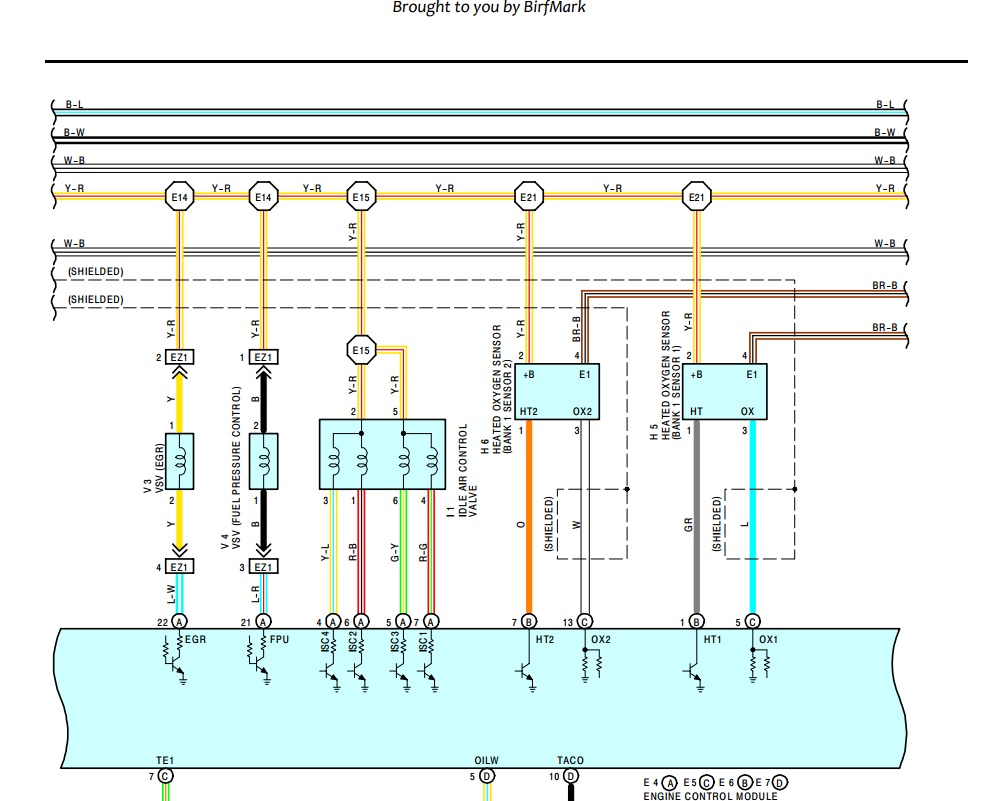983x801 pixels.
Task: Click the Engine Control Module label
Action: [x=709, y=796]
